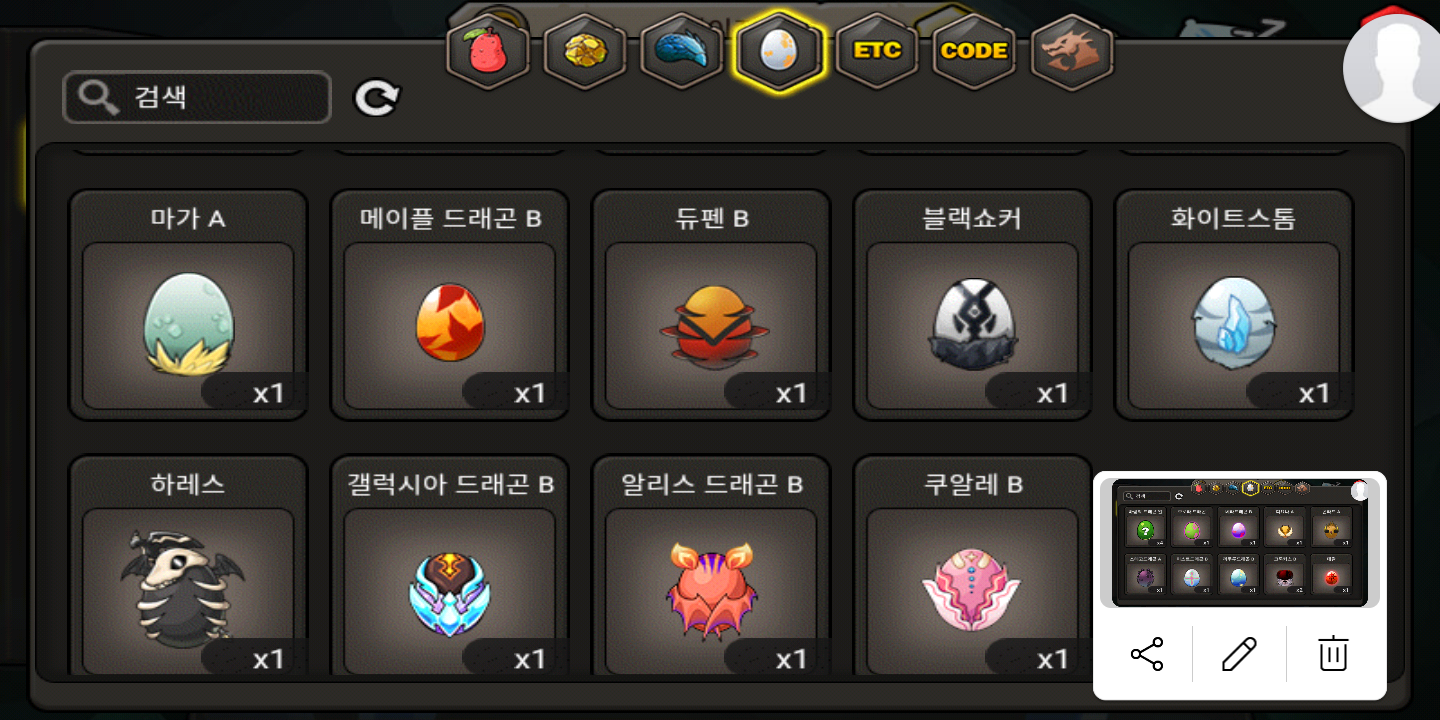This screenshot has height=720, width=1440.
Task: Select the brown dragon head tab
Action: pyautogui.click(x=1071, y=50)
